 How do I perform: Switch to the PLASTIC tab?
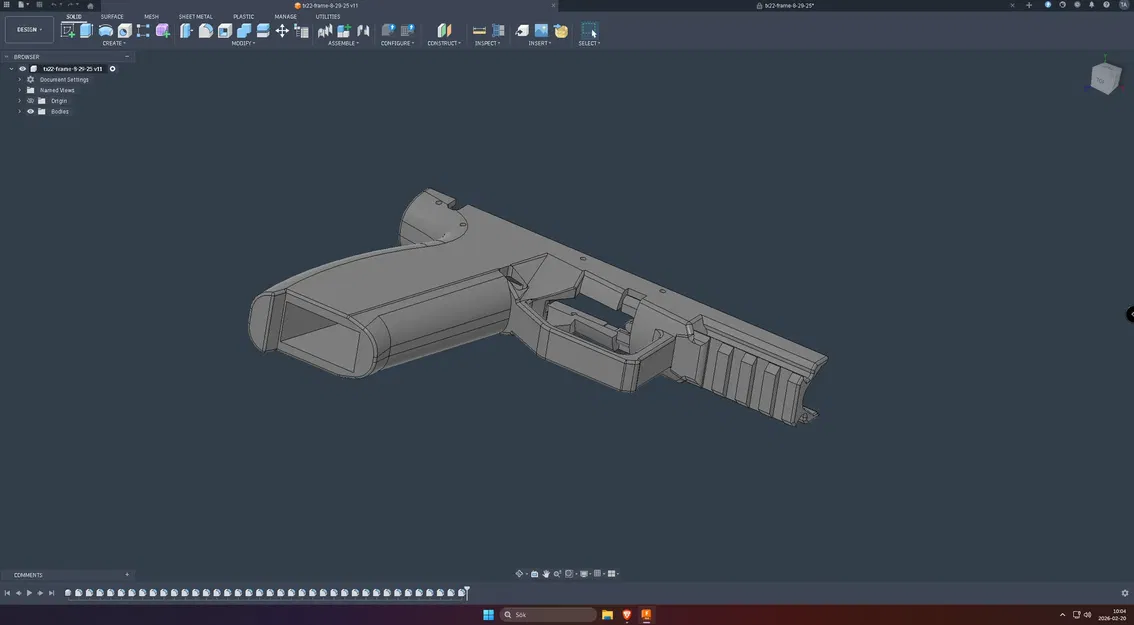pos(244,17)
